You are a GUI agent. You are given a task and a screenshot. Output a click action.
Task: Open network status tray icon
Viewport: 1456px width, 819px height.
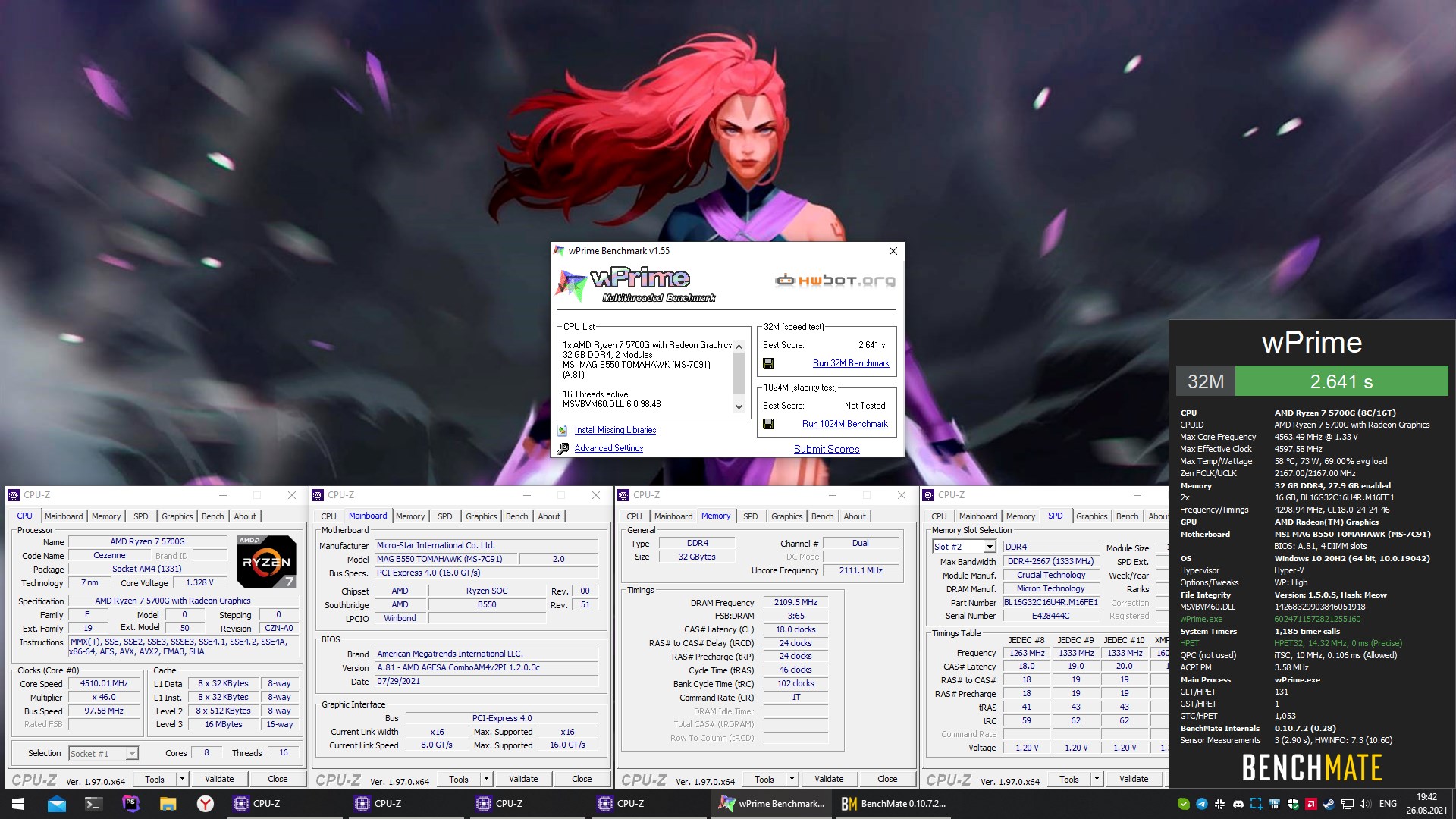pos(1348,804)
